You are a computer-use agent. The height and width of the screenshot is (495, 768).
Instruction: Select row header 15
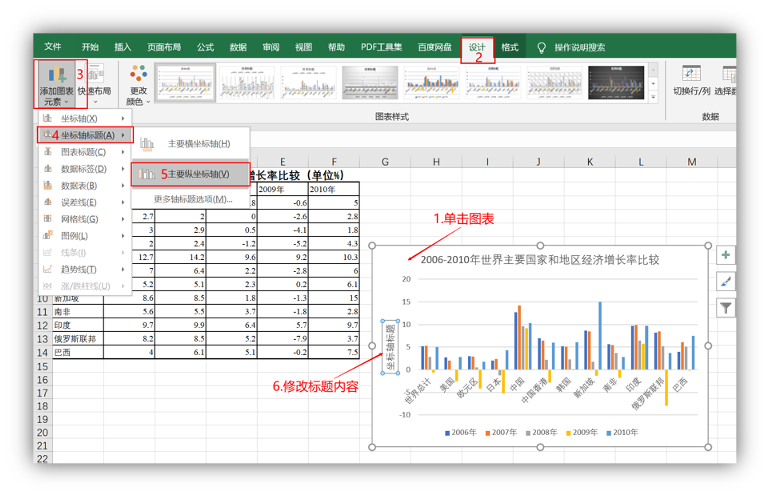[x=43, y=367]
